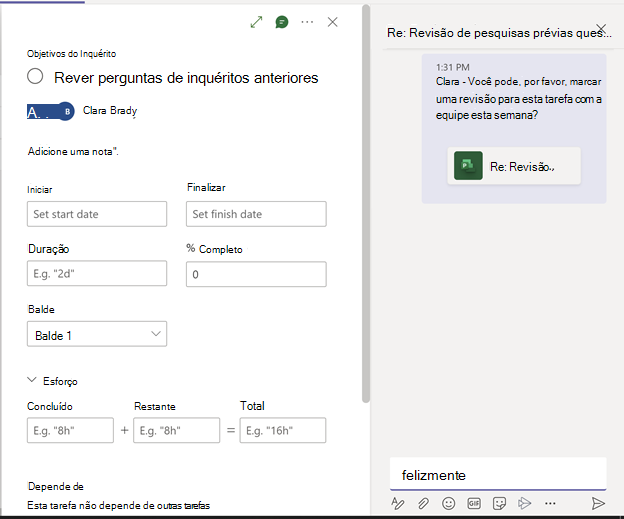
Task: Open more messaging options ellipsis
Action: 550,503
